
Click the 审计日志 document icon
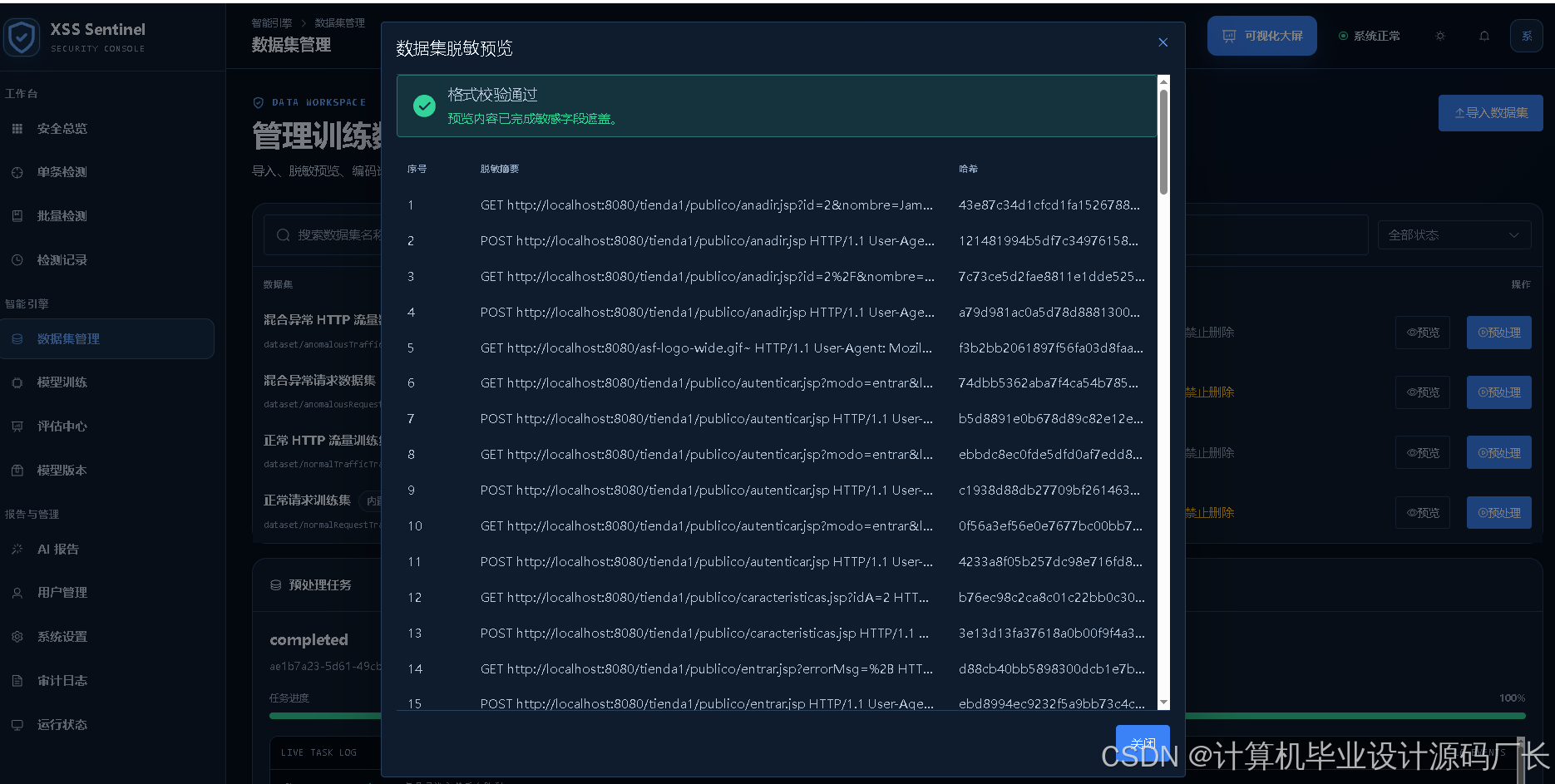tap(17, 681)
